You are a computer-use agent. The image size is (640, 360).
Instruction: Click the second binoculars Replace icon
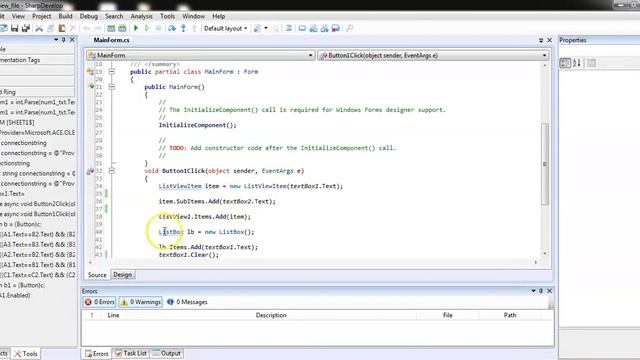[x=324, y=28]
